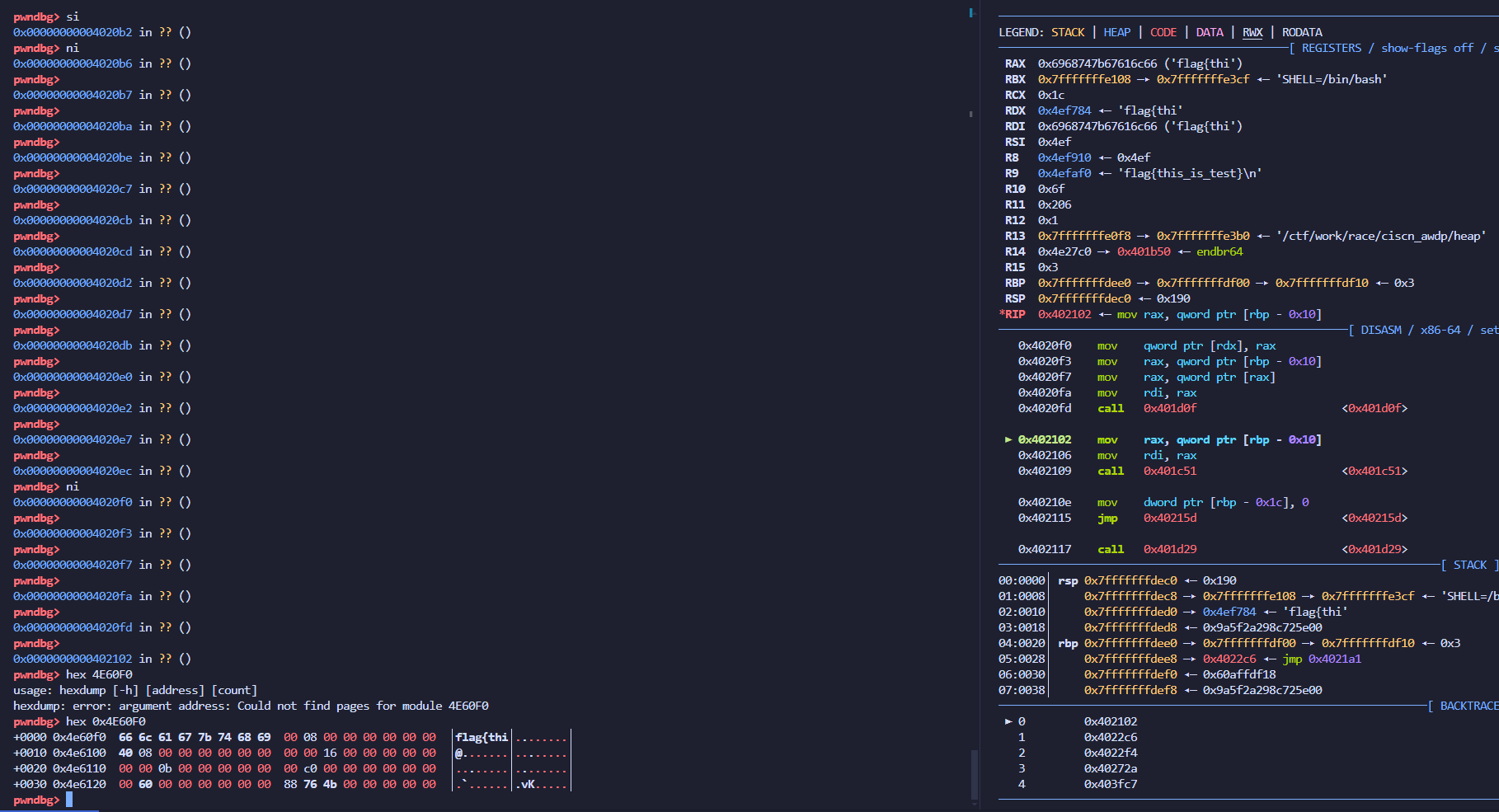This screenshot has height=812, width=1499.
Task: Click the 'hex 0x4E60F0' command
Action: click(106, 721)
